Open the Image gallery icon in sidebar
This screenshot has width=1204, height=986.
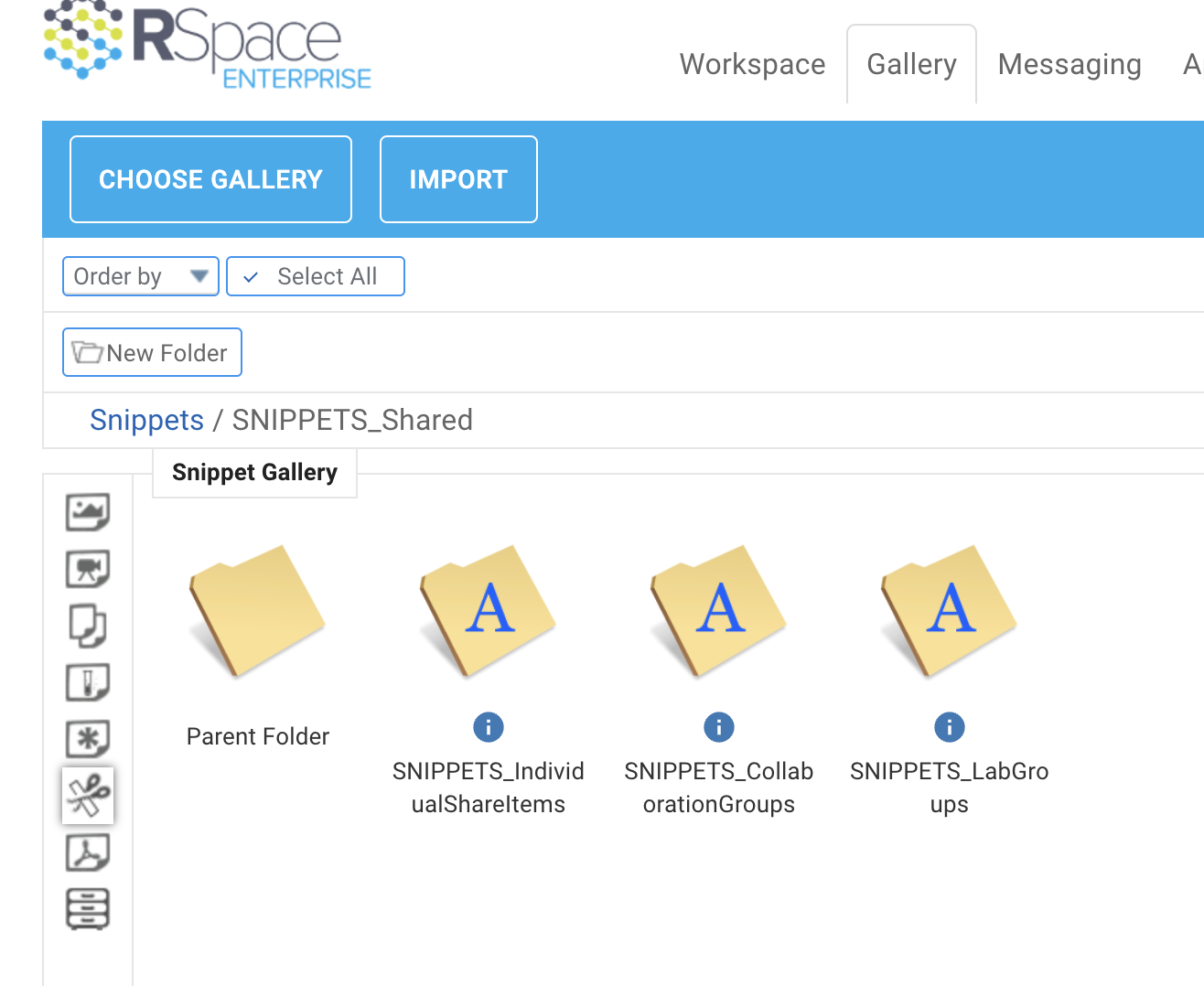click(x=88, y=512)
